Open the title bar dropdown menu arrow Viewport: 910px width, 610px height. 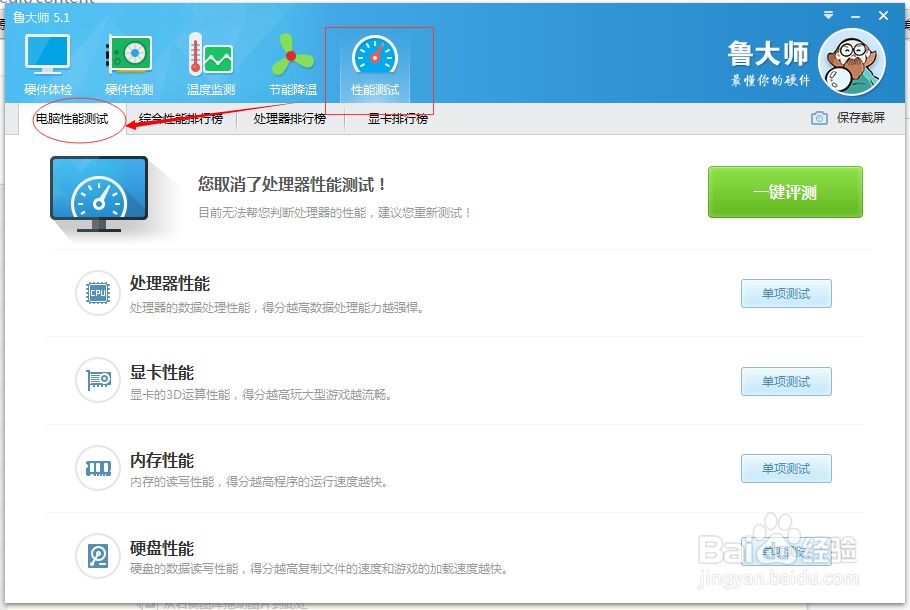tap(829, 16)
